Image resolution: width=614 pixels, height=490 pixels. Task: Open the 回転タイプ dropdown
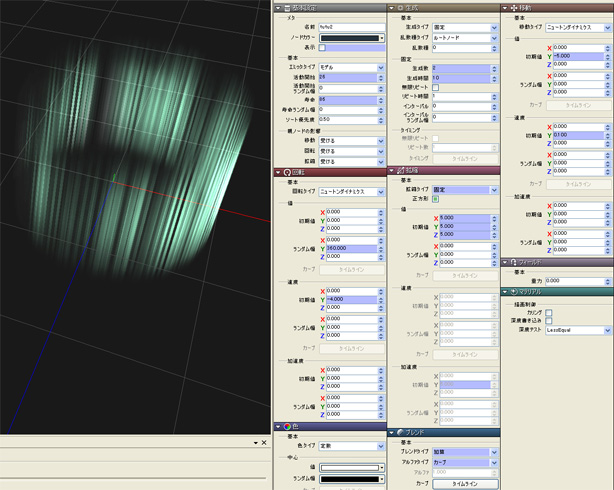tap(352, 192)
